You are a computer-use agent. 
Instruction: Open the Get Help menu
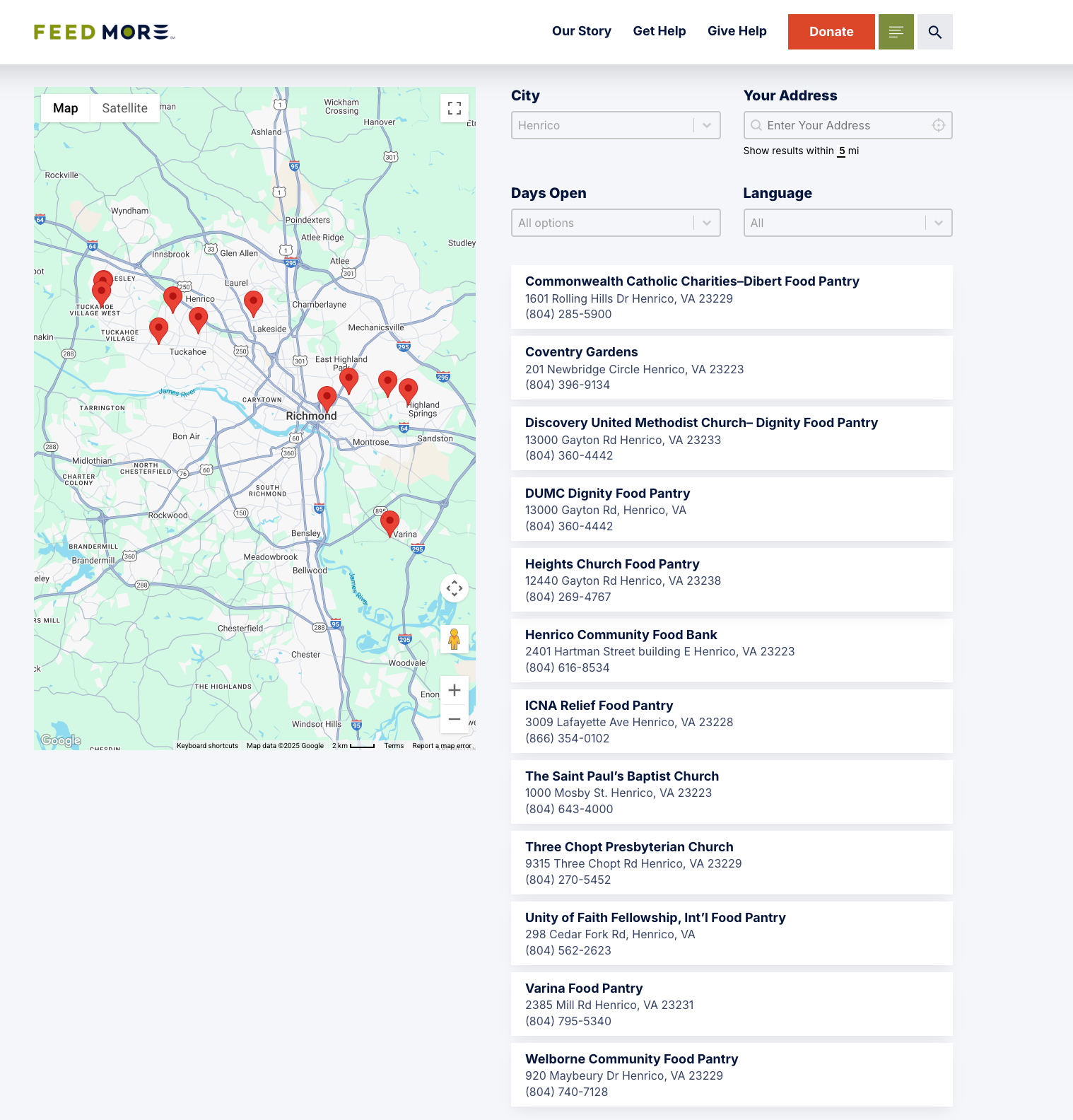[x=659, y=31]
